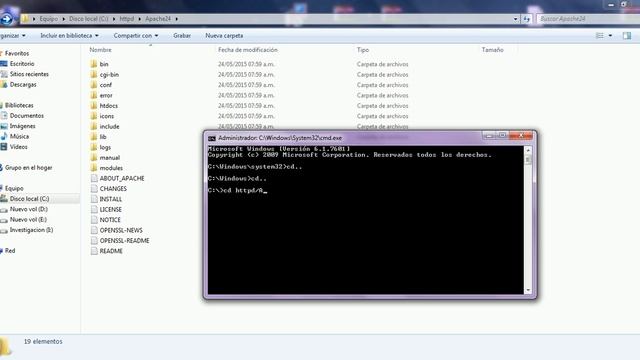Screen dimensions: 640x360
Task: Open the cgi-bin folder icon
Action: pyautogui.click(x=94, y=74)
